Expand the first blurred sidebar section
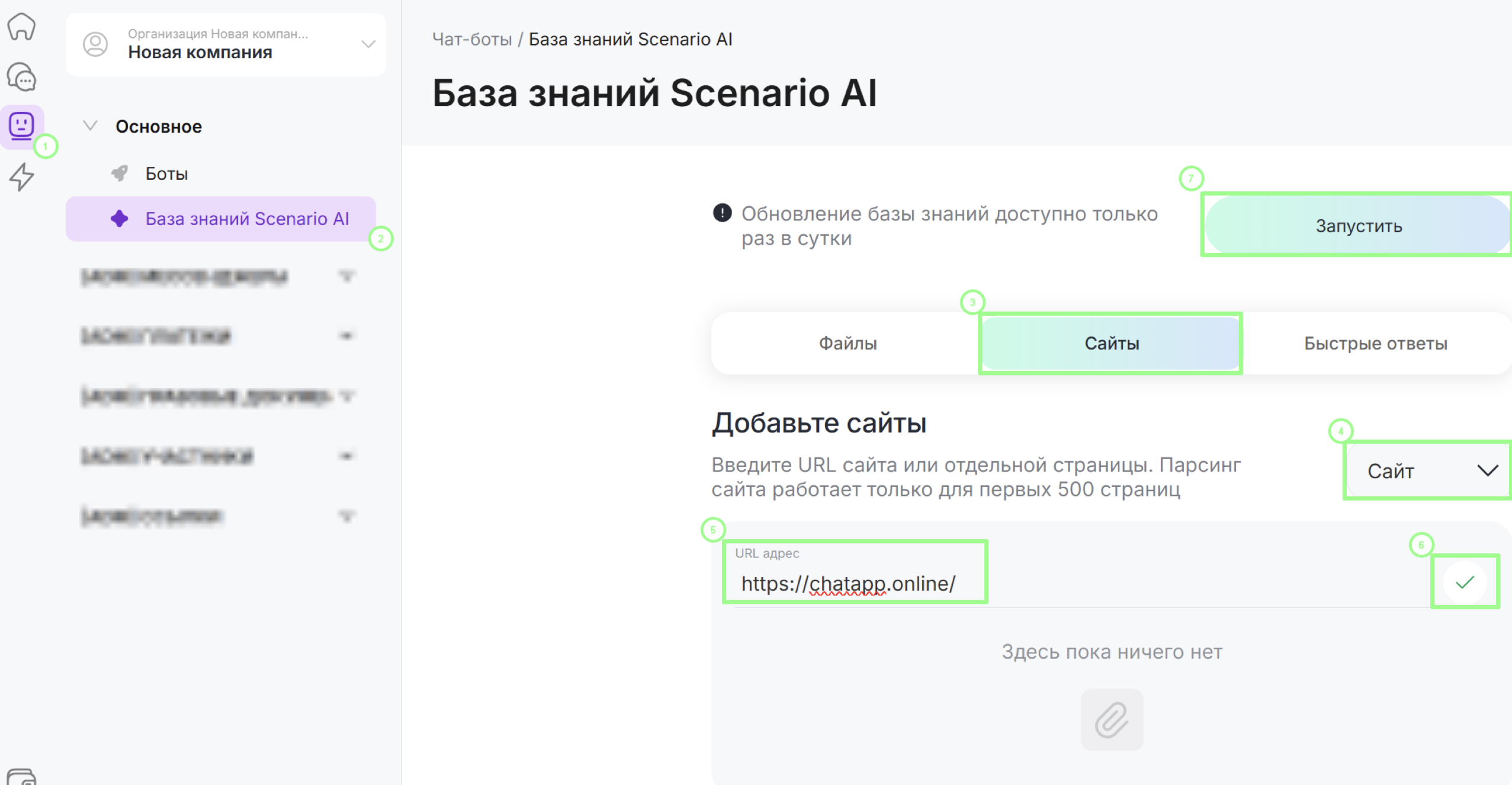The image size is (1512, 785). pyautogui.click(x=347, y=276)
